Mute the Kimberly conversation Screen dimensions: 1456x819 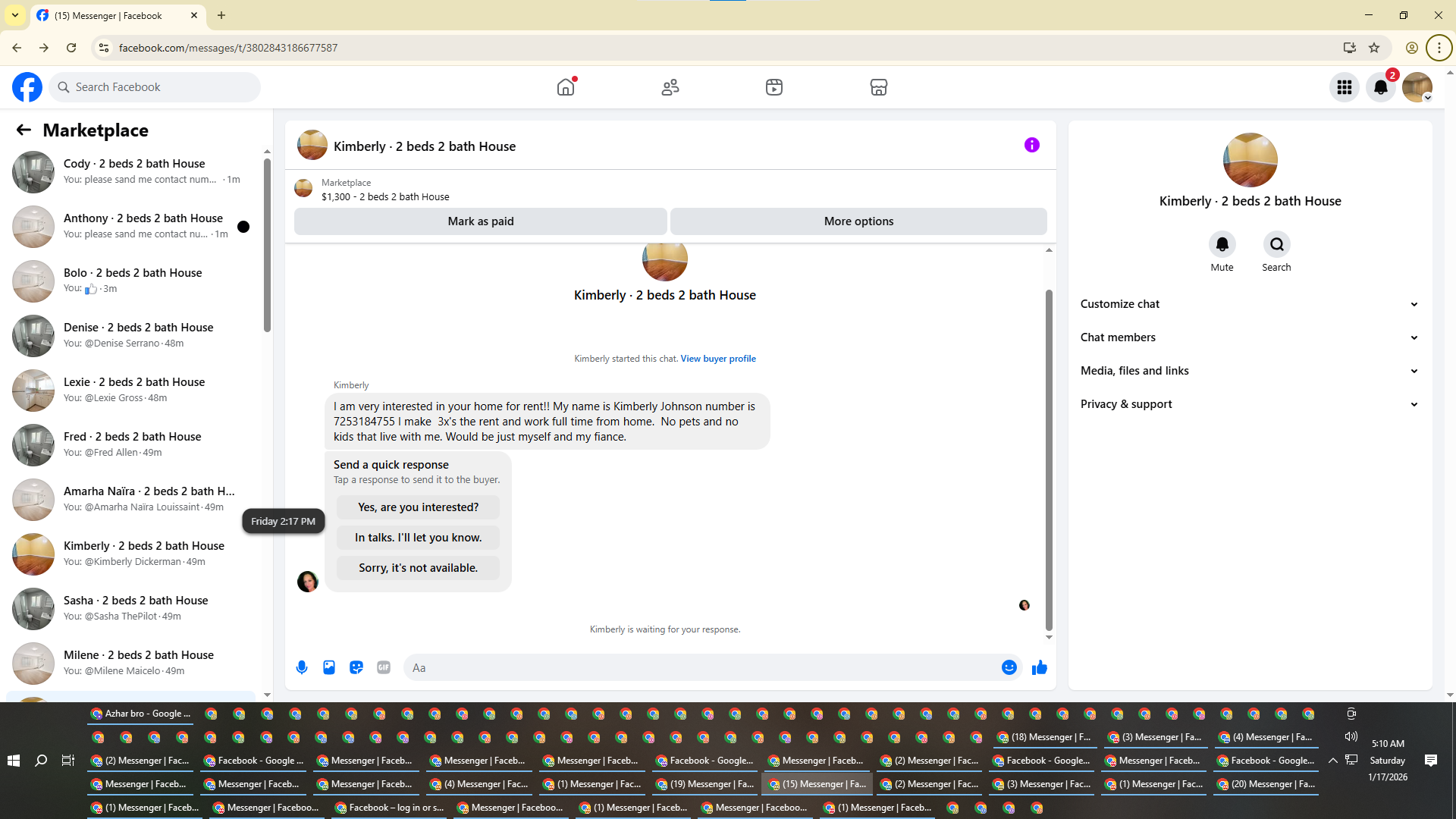pos(1222,245)
